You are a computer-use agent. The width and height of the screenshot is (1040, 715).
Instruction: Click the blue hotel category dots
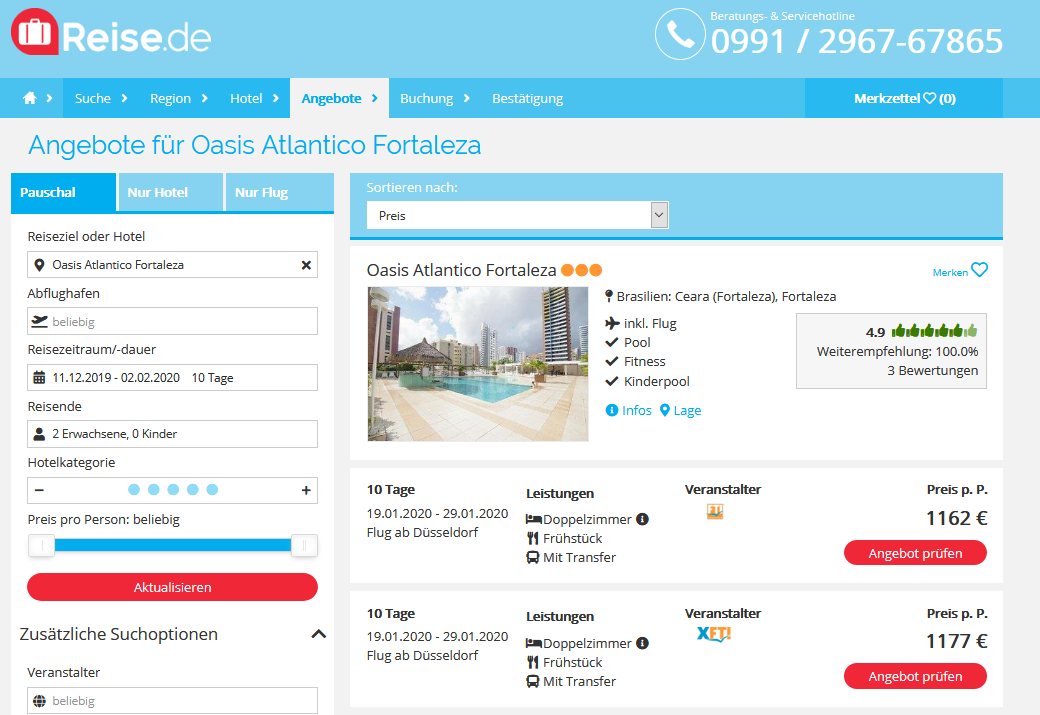172,489
